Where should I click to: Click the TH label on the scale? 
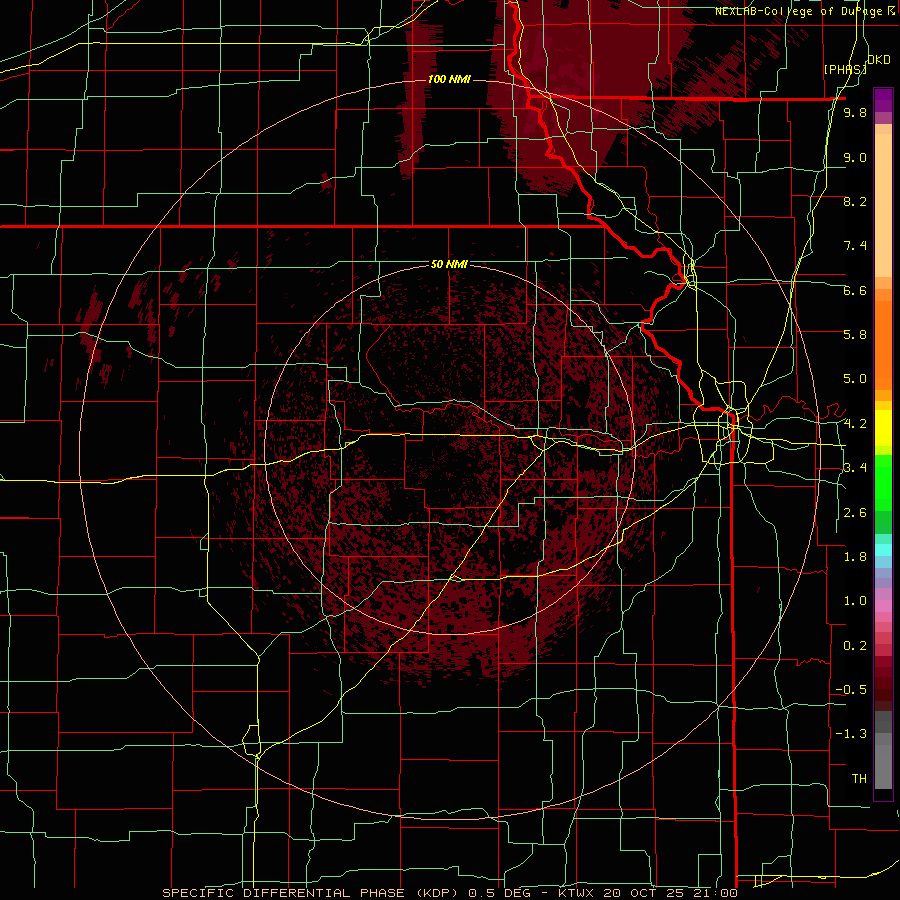pos(859,779)
